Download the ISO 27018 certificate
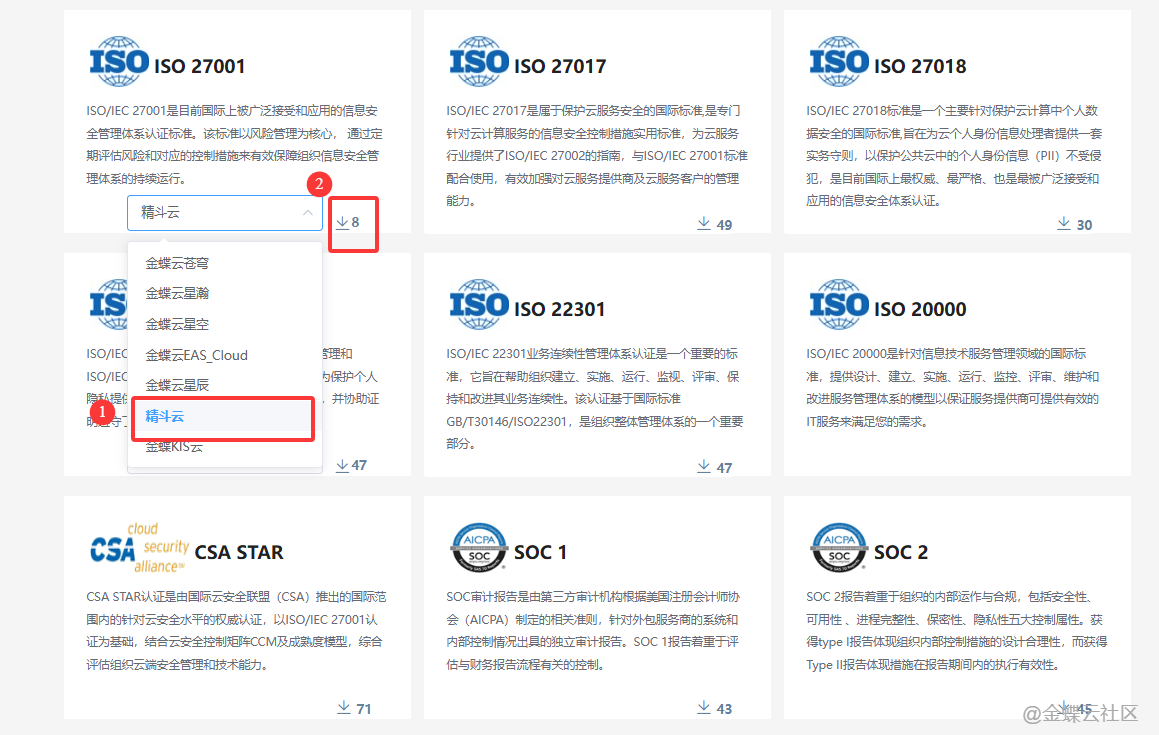The height and width of the screenshot is (735, 1159). point(1064,223)
